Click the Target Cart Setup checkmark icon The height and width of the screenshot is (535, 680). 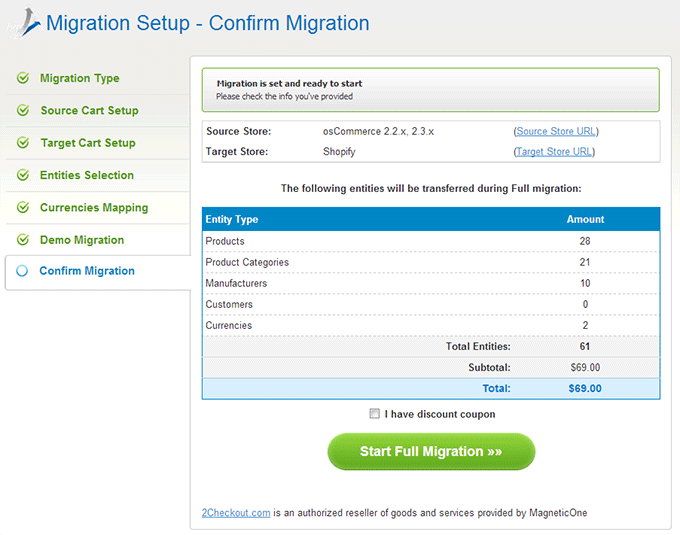pyautogui.click(x=23, y=142)
